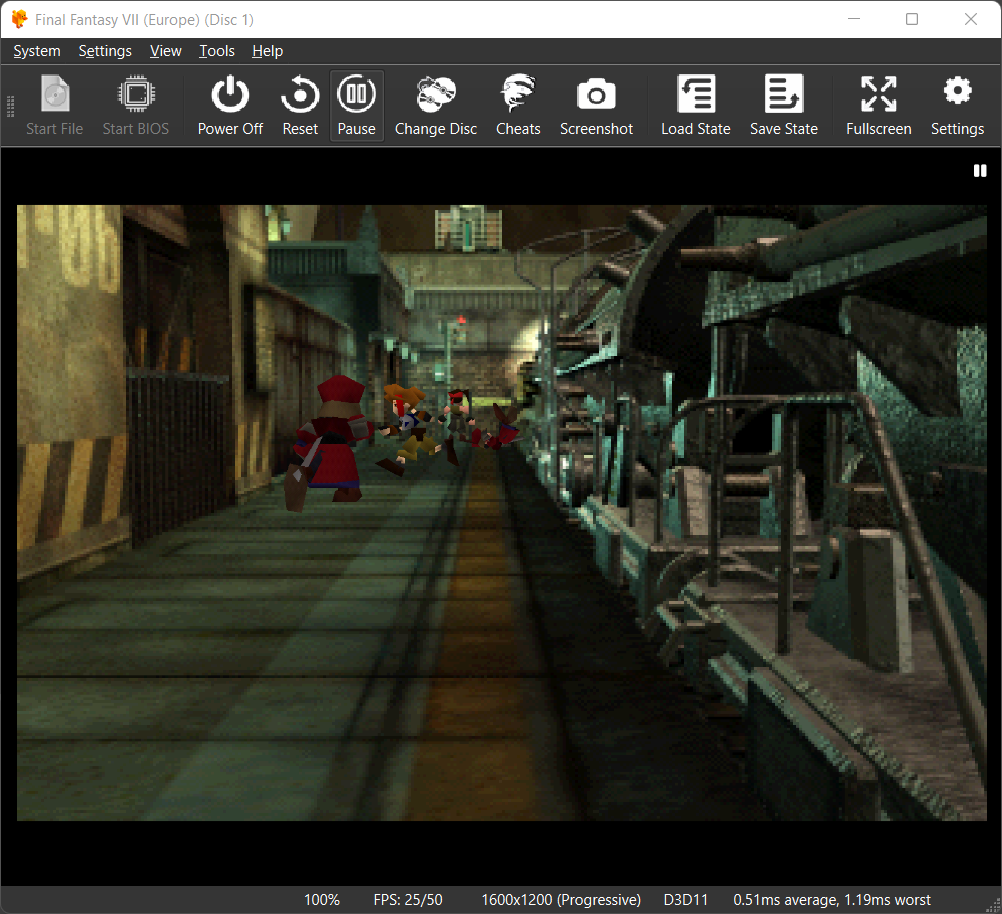
Task: Click the D3D11 renderer status text
Action: pos(686,900)
